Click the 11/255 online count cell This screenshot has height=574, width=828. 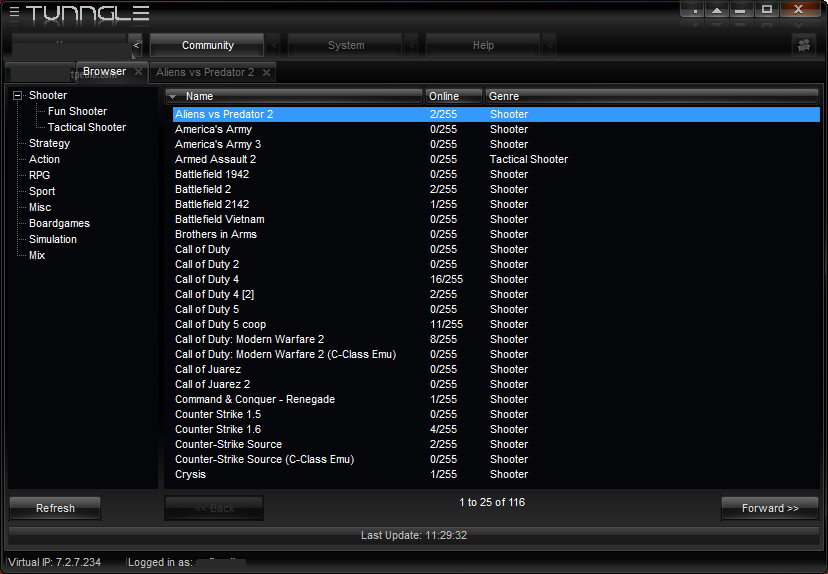(x=446, y=324)
